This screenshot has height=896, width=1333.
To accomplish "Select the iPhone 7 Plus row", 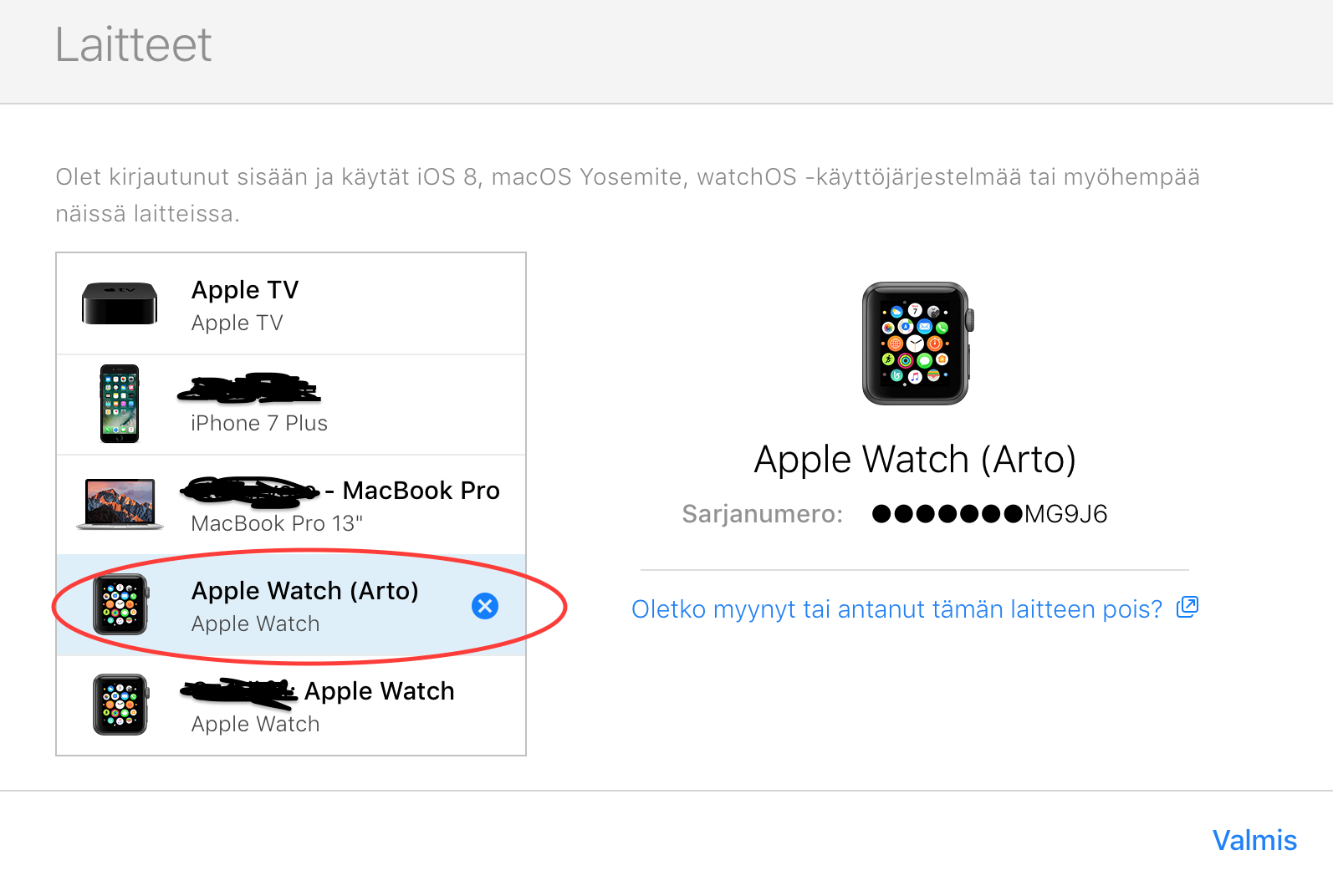I will point(291,405).
